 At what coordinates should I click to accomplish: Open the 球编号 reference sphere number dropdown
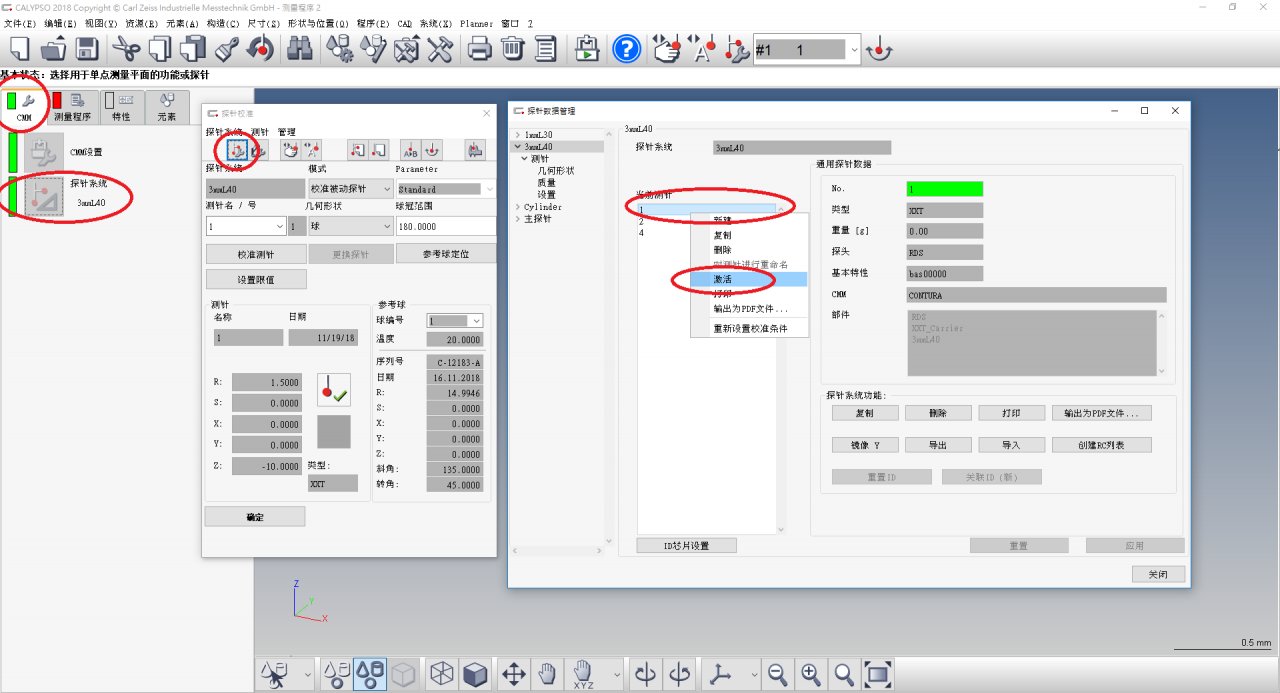pyautogui.click(x=476, y=321)
